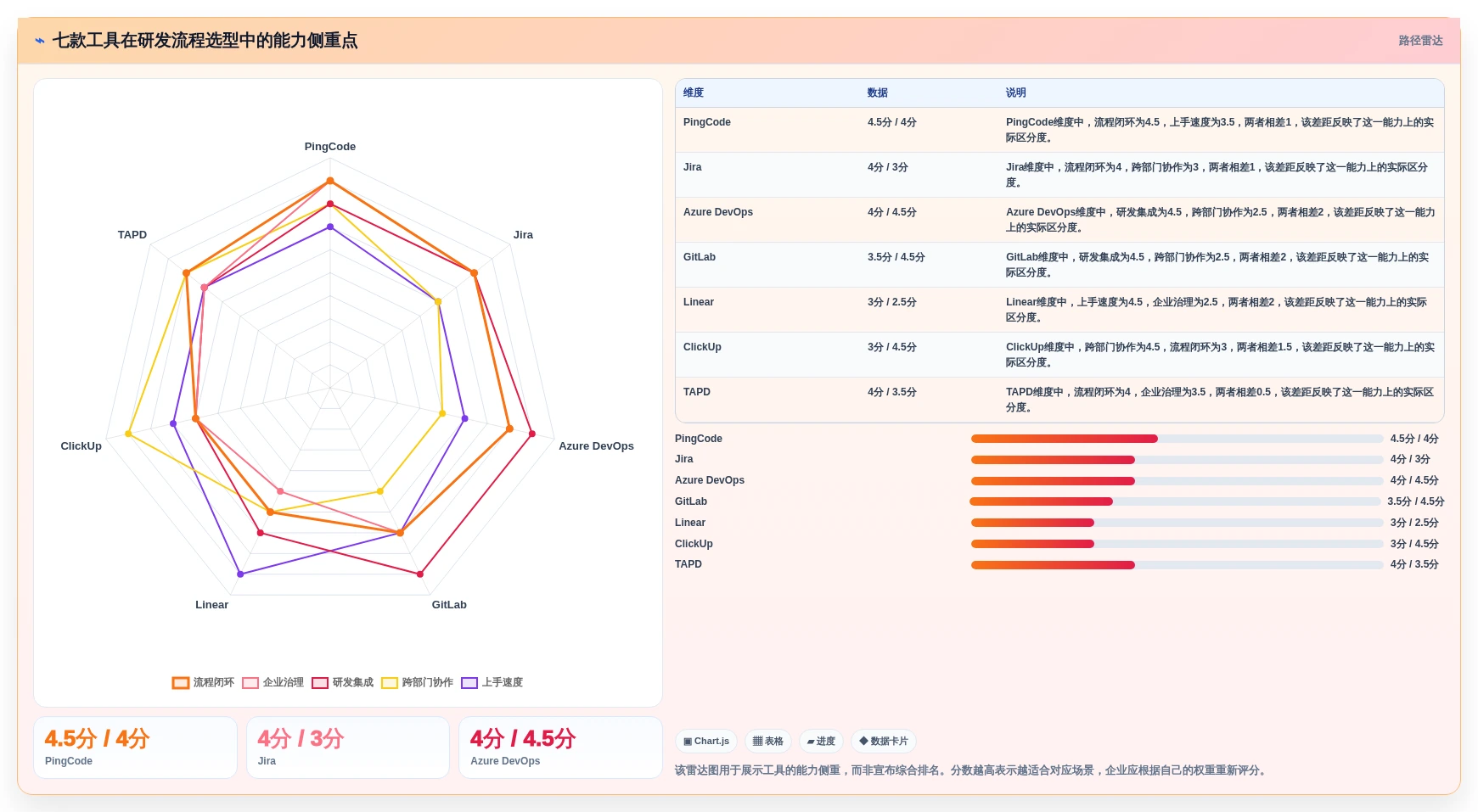Click the chart title 七款工具在研发流程选型中的能力侧重点
Screen dimensions: 1478x812
click(205, 41)
